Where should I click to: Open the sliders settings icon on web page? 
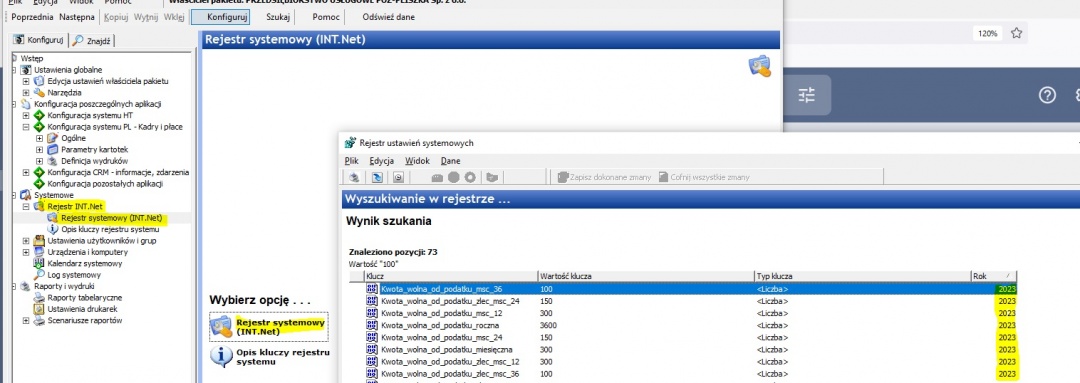click(807, 96)
